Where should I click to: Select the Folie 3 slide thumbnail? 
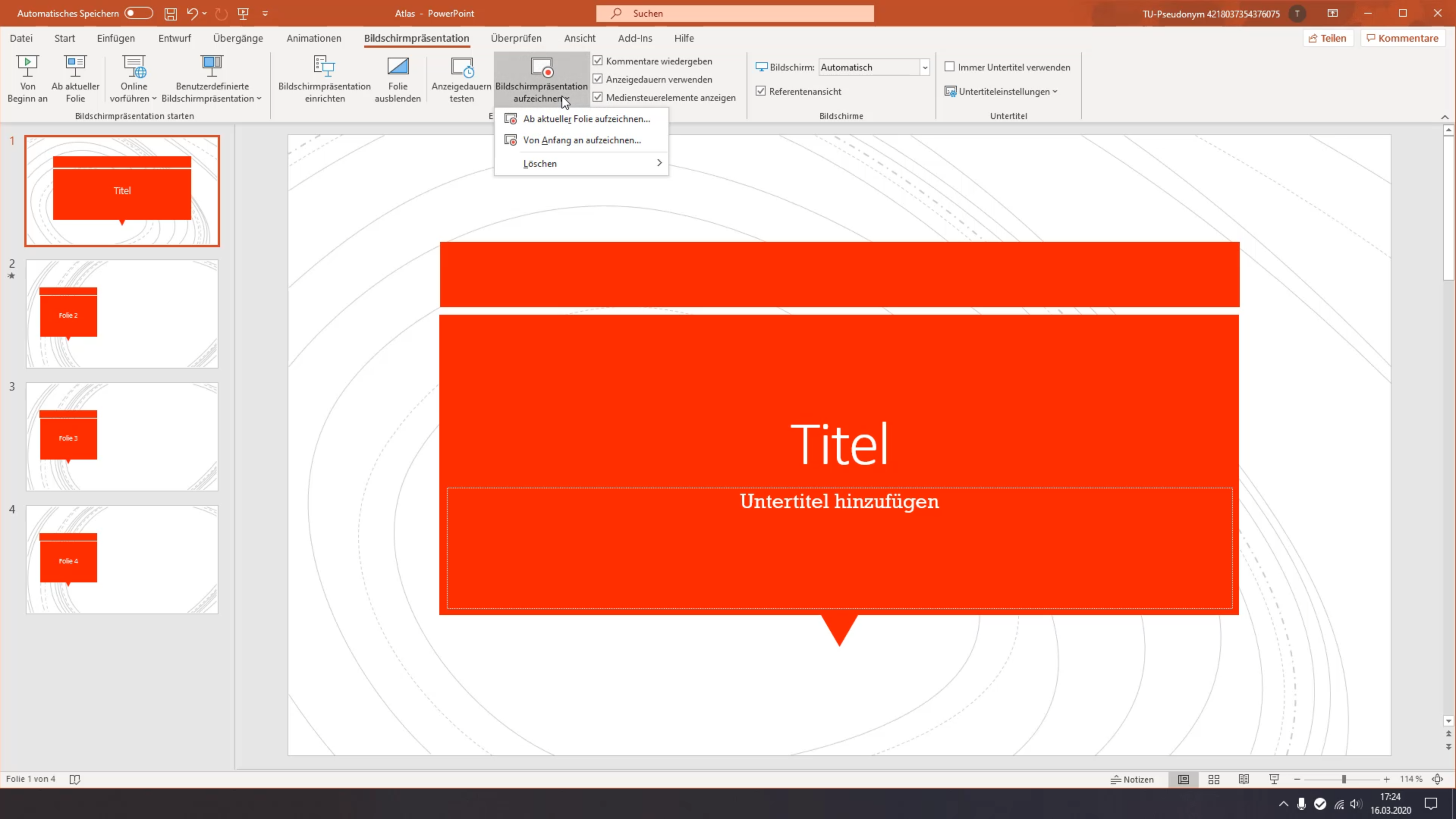pyautogui.click(x=122, y=437)
